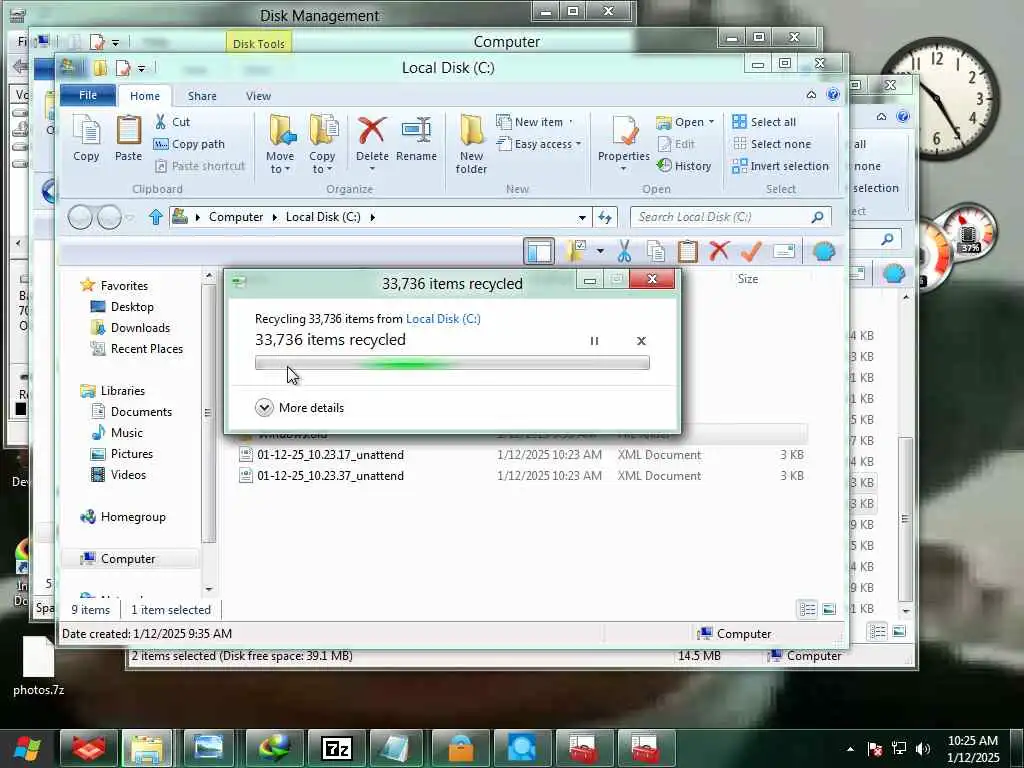Open Pictures library
Image resolution: width=1024 pixels, height=768 pixels.
coord(131,453)
